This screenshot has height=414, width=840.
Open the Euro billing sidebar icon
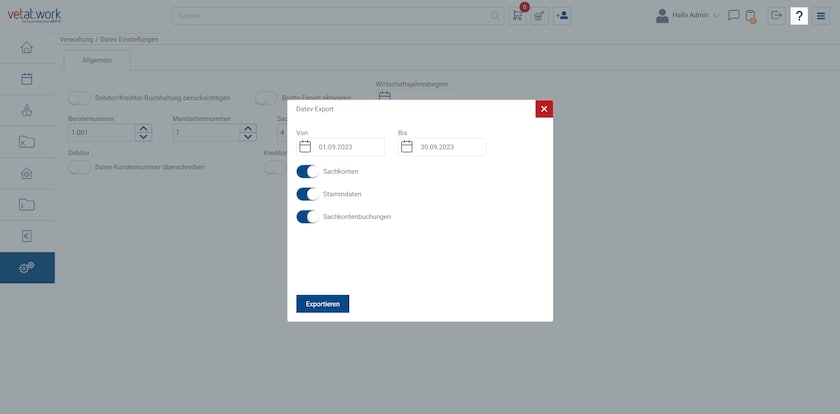27,236
